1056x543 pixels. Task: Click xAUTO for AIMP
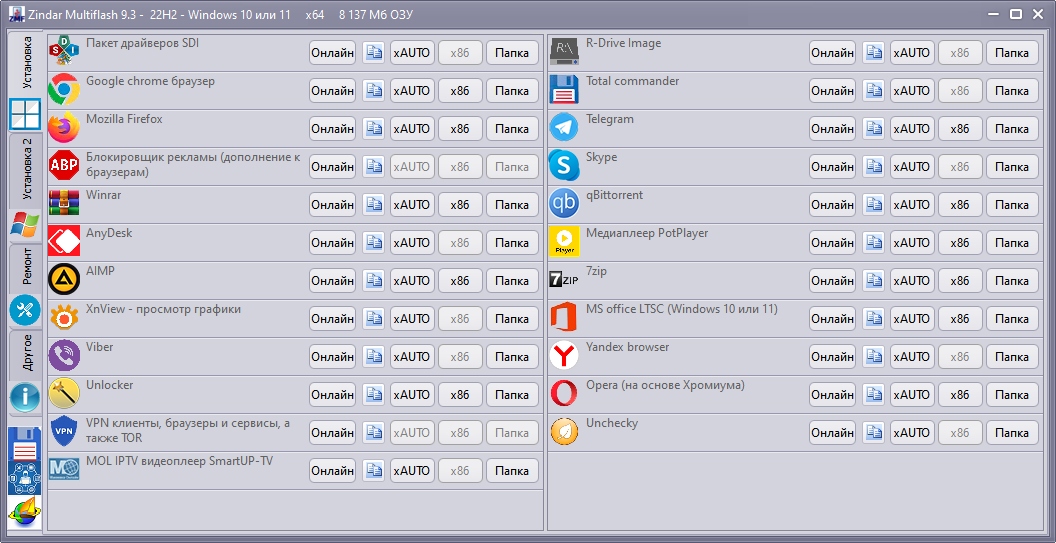coord(412,280)
